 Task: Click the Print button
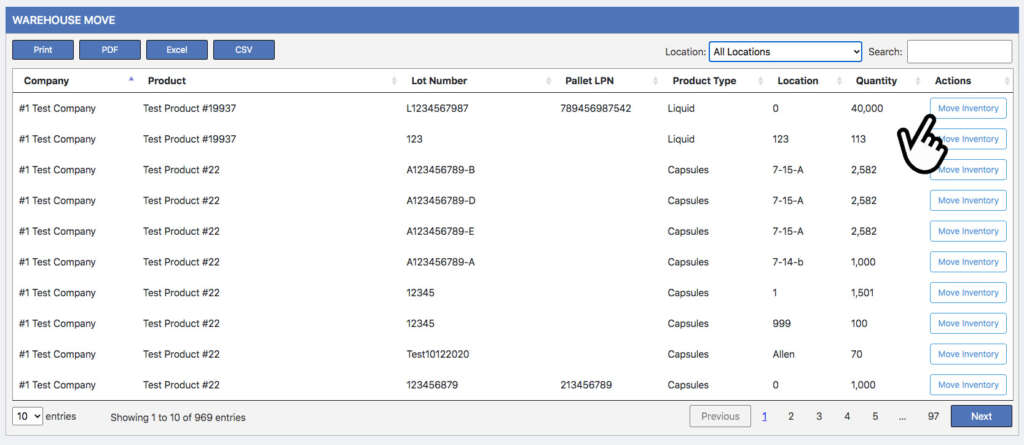(x=42, y=50)
